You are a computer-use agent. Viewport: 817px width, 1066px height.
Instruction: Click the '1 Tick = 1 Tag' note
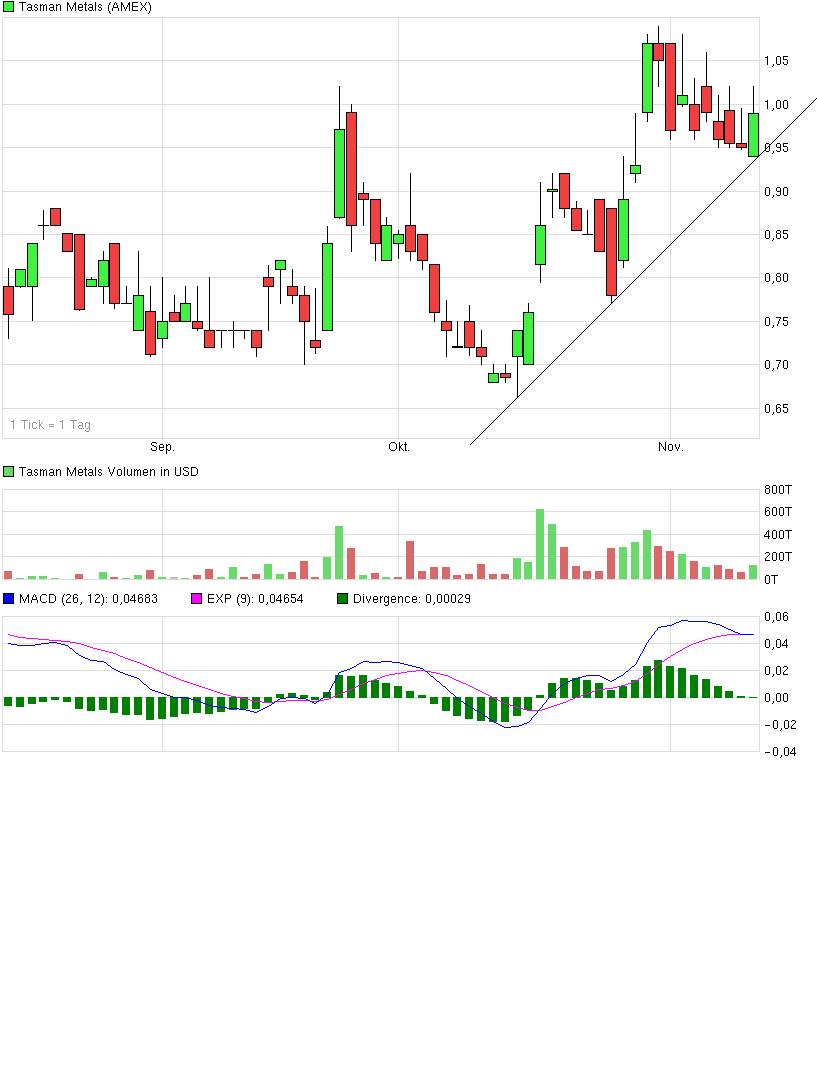click(x=50, y=425)
